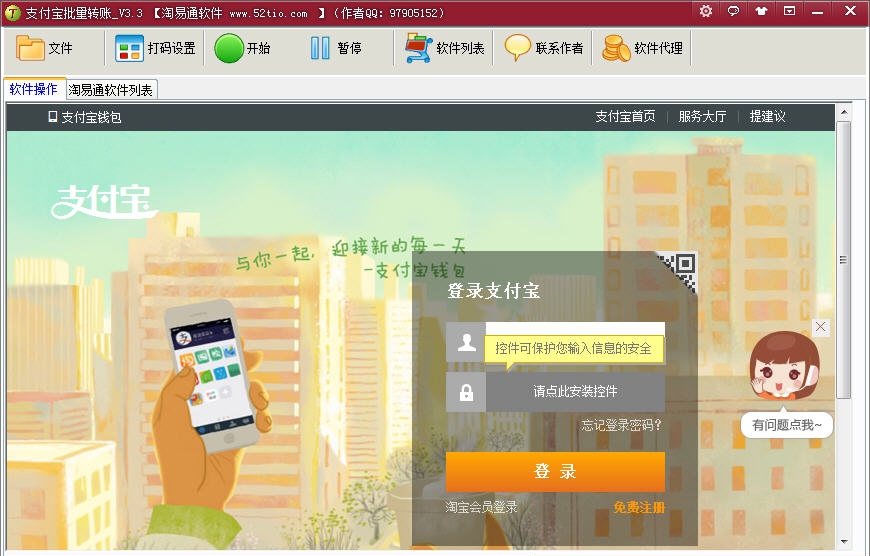
Task: Open 软件代理 coins toolbar button
Action: pyautogui.click(x=643, y=48)
